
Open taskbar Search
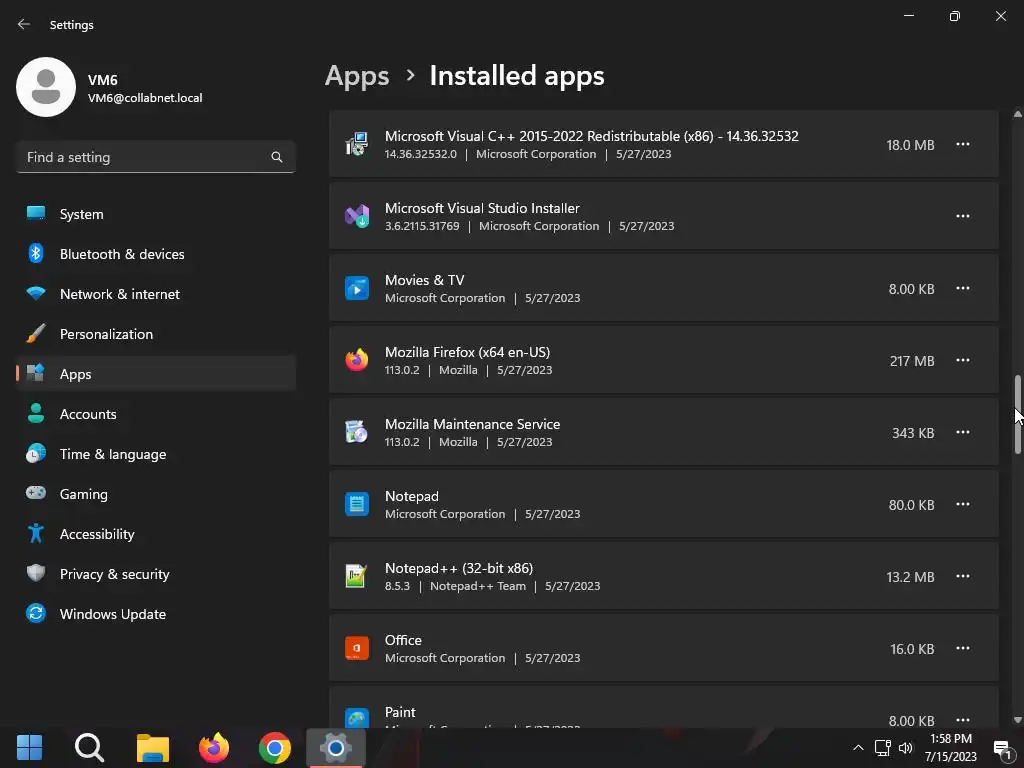(89, 748)
